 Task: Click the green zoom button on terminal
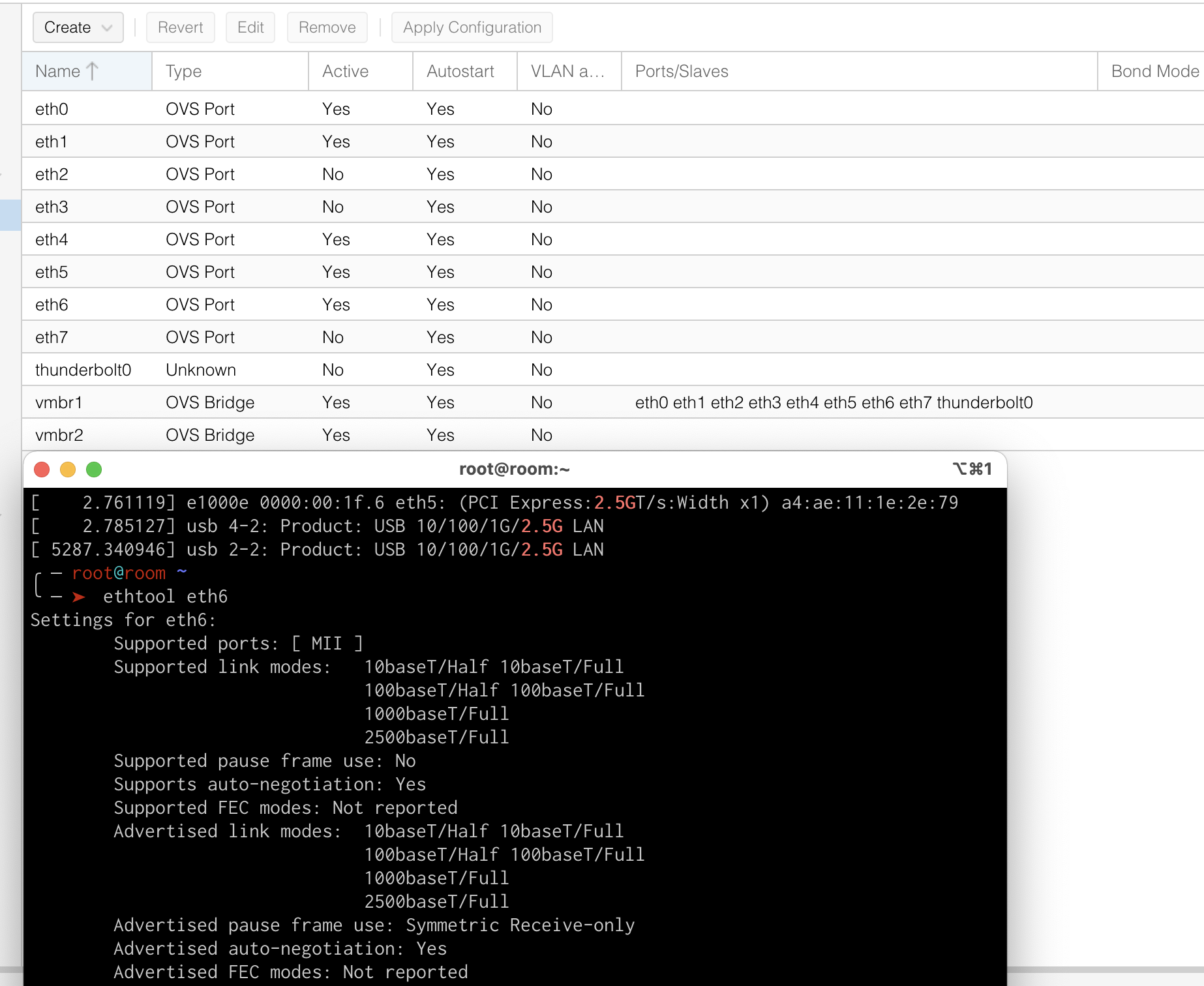point(94,470)
